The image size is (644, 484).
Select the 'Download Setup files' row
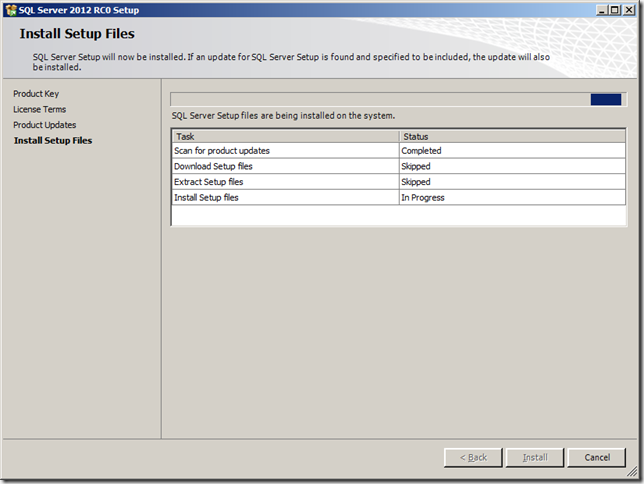tap(399, 166)
